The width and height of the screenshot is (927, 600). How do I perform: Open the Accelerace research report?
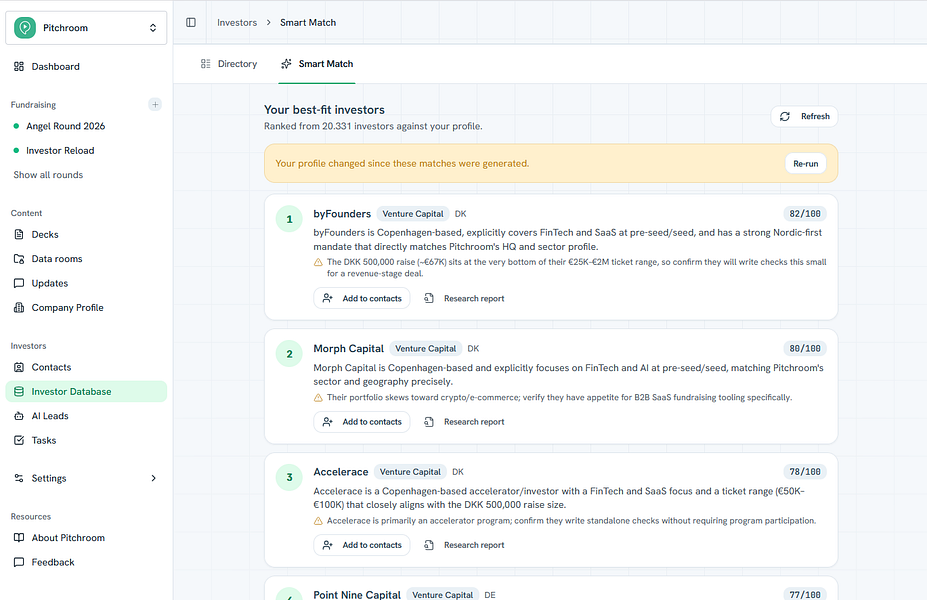[x=464, y=545]
